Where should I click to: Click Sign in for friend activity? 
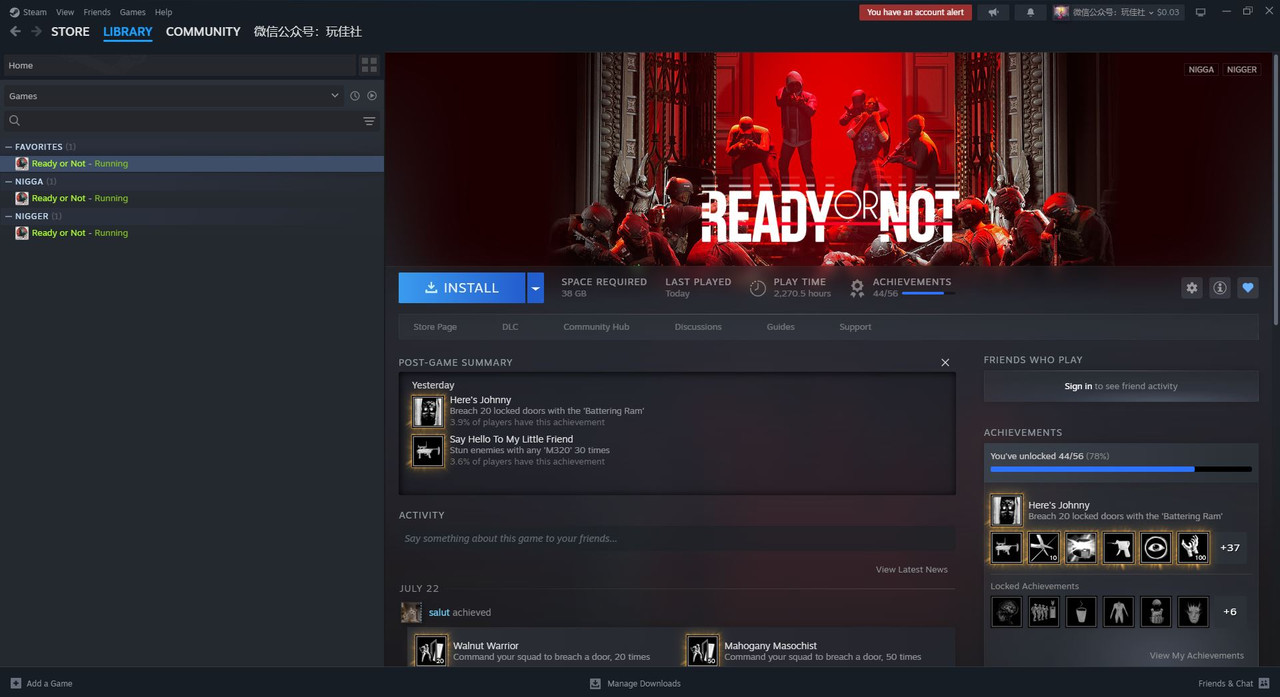(x=1078, y=386)
